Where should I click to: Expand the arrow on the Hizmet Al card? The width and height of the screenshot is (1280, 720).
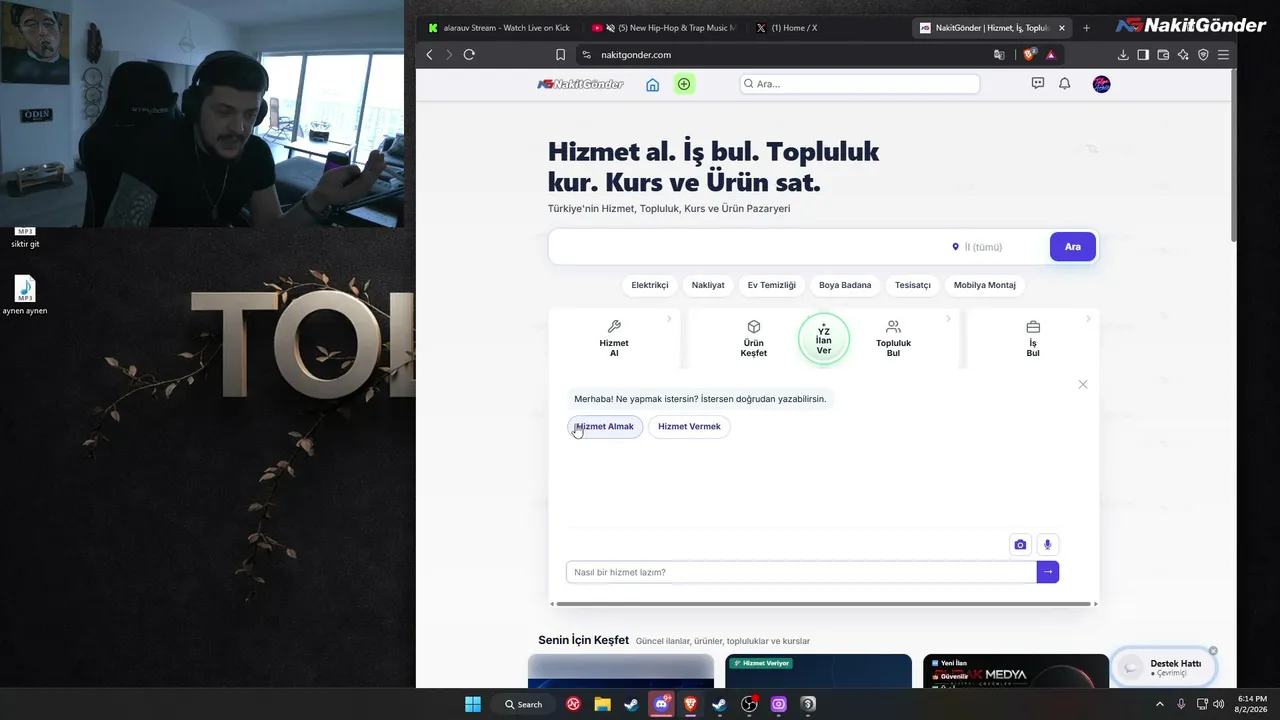coord(669,319)
